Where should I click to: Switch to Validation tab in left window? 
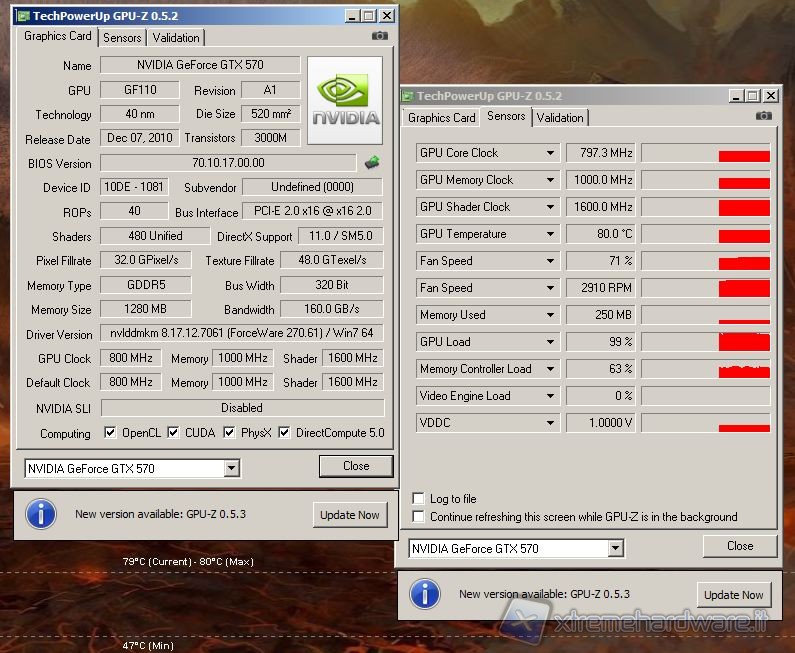click(x=177, y=37)
